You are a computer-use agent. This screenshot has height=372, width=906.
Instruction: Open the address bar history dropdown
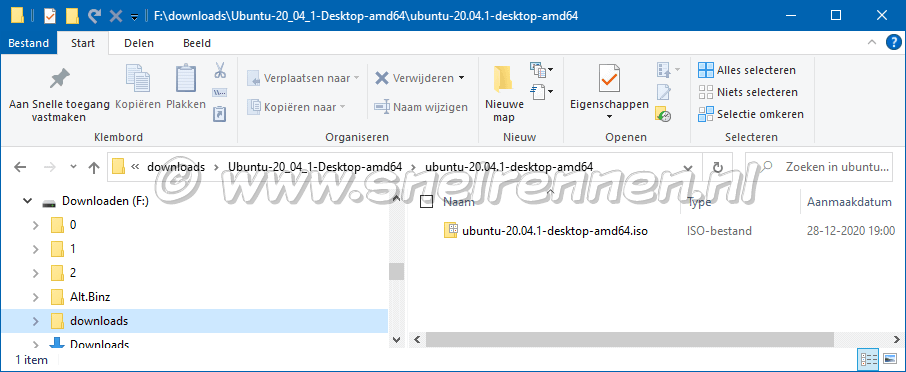tap(688, 168)
